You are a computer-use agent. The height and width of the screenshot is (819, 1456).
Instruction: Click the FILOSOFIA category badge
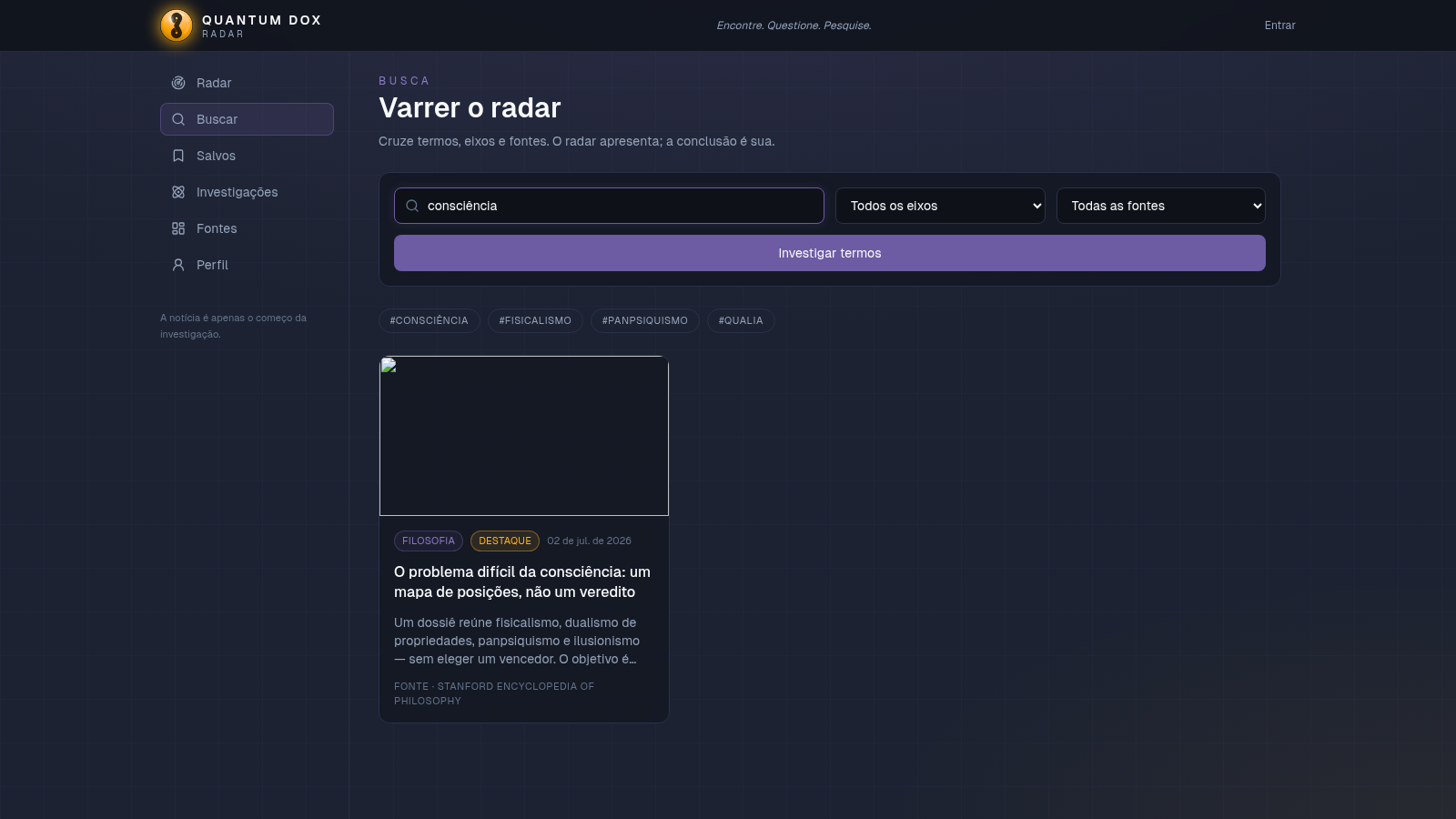pos(429,541)
